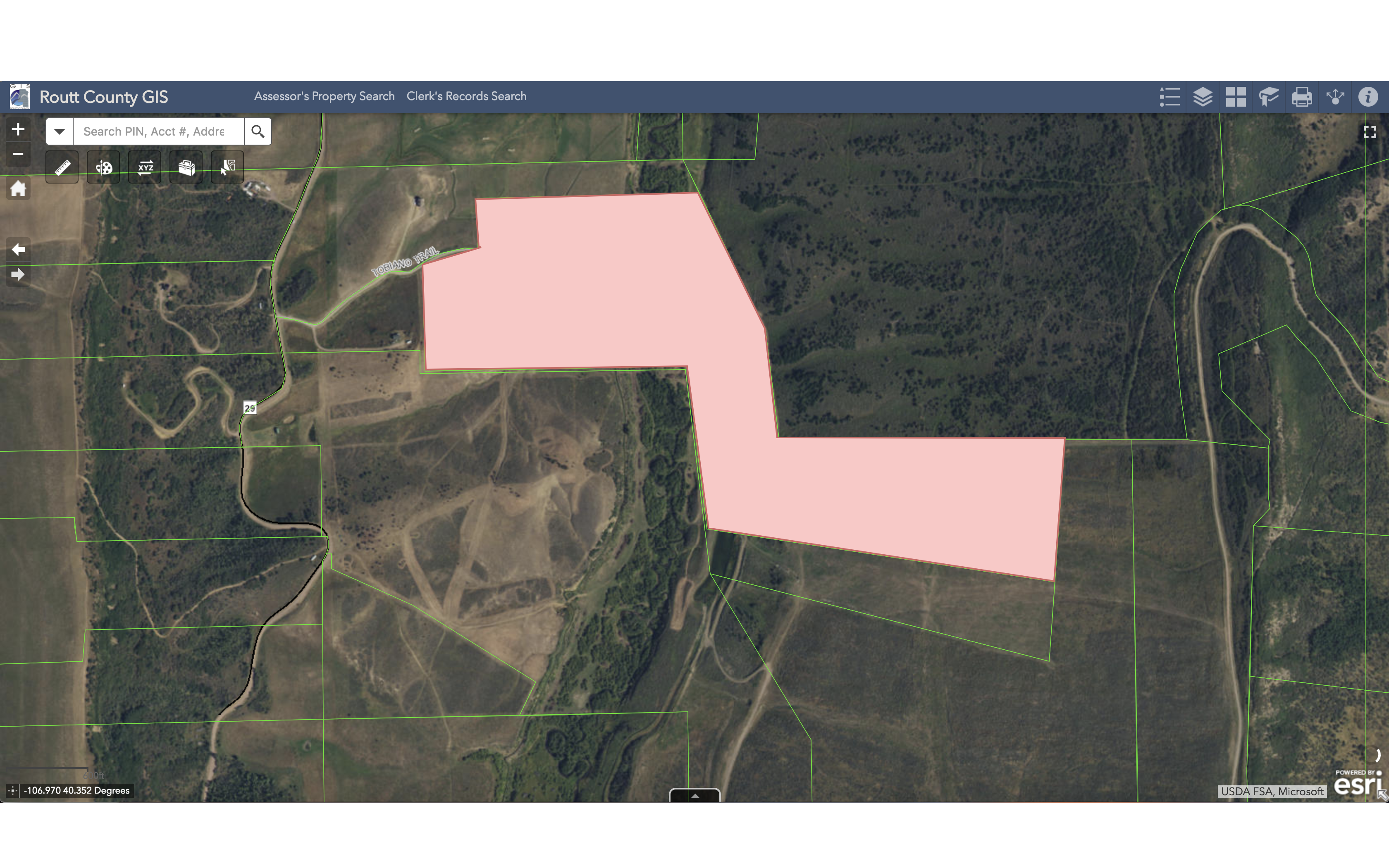Open the About info panel

[1368, 97]
